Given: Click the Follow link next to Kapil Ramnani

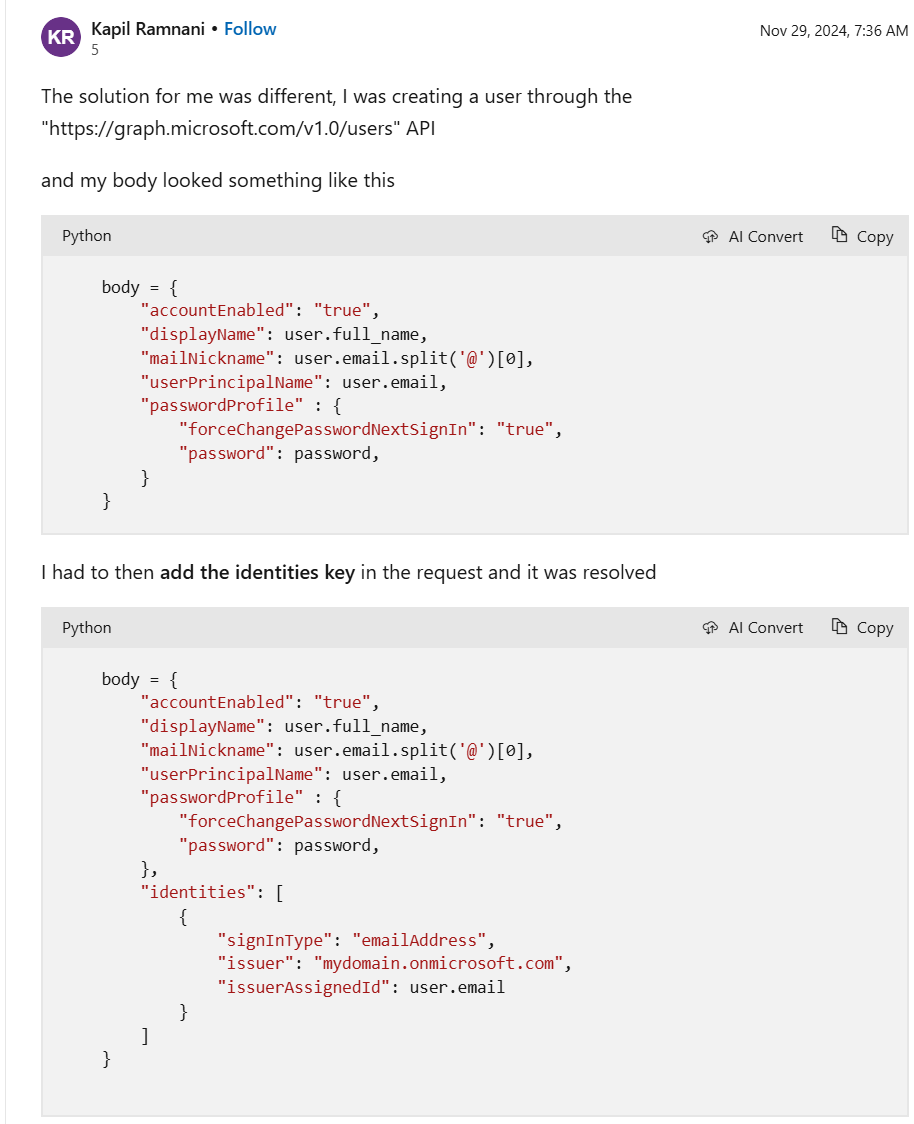Looking at the screenshot, I should tap(250, 29).
